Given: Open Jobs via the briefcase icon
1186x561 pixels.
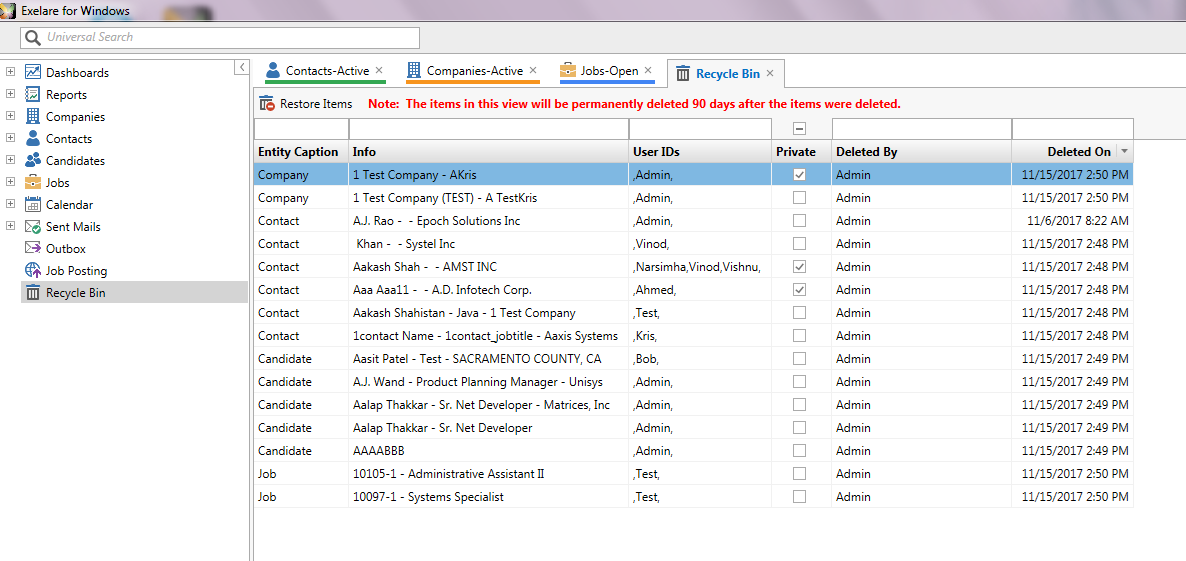Looking at the screenshot, I should click(x=33, y=181).
